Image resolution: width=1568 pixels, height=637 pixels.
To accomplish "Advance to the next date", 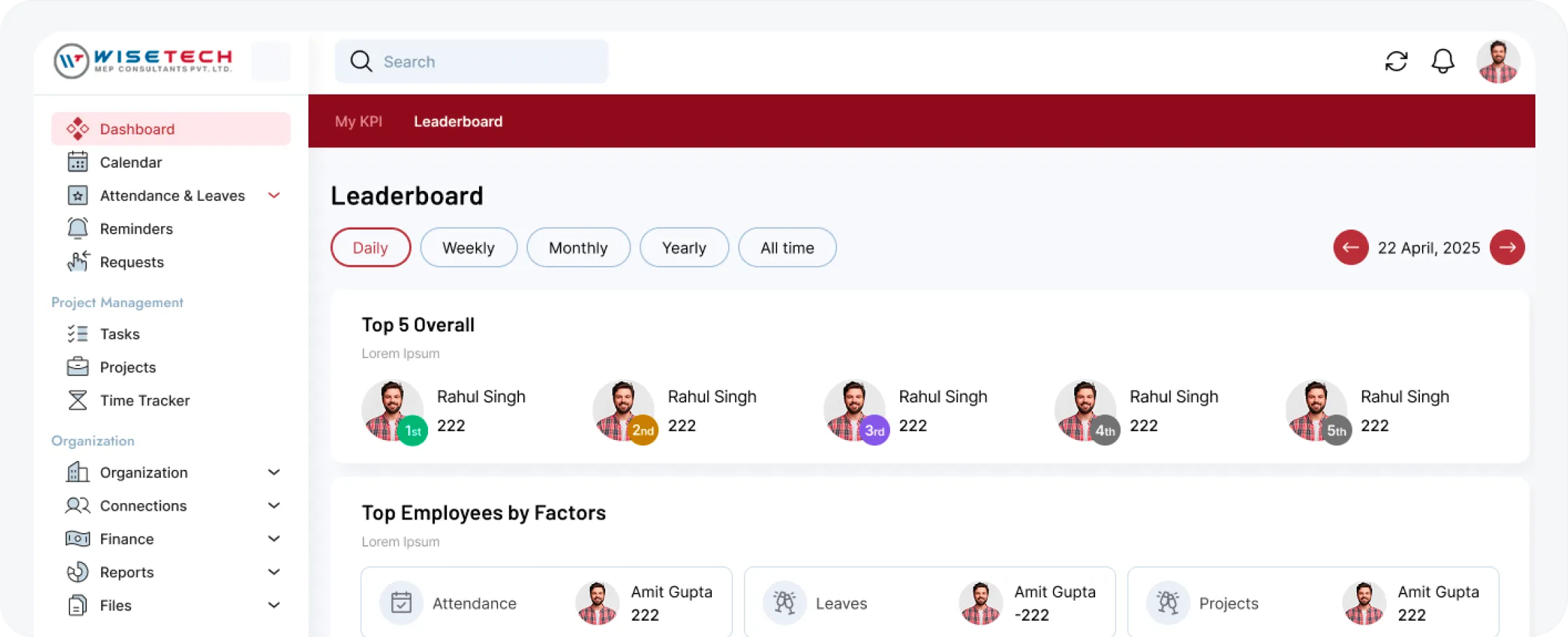I will (x=1507, y=248).
